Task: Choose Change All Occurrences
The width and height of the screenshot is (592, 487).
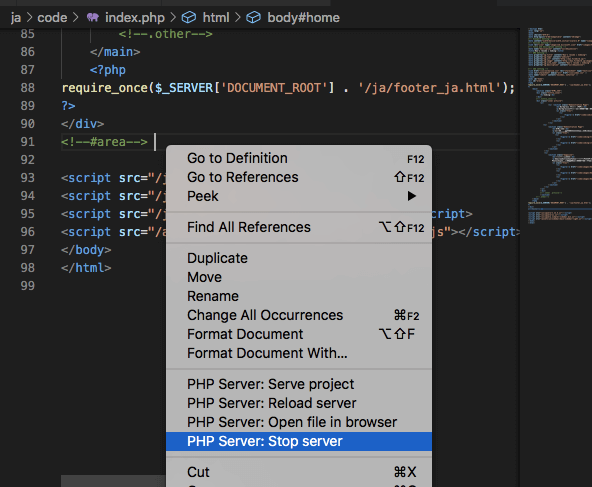Action: tap(299, 315)
